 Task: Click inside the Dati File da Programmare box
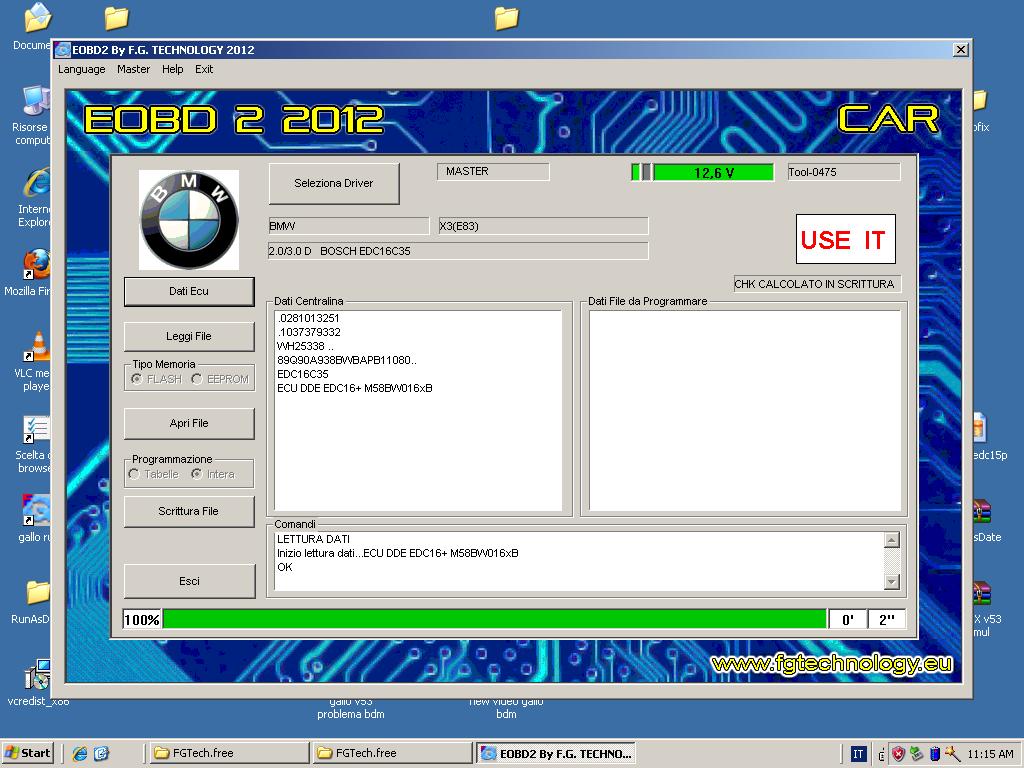pyautogui.click(x=744, y=410)
